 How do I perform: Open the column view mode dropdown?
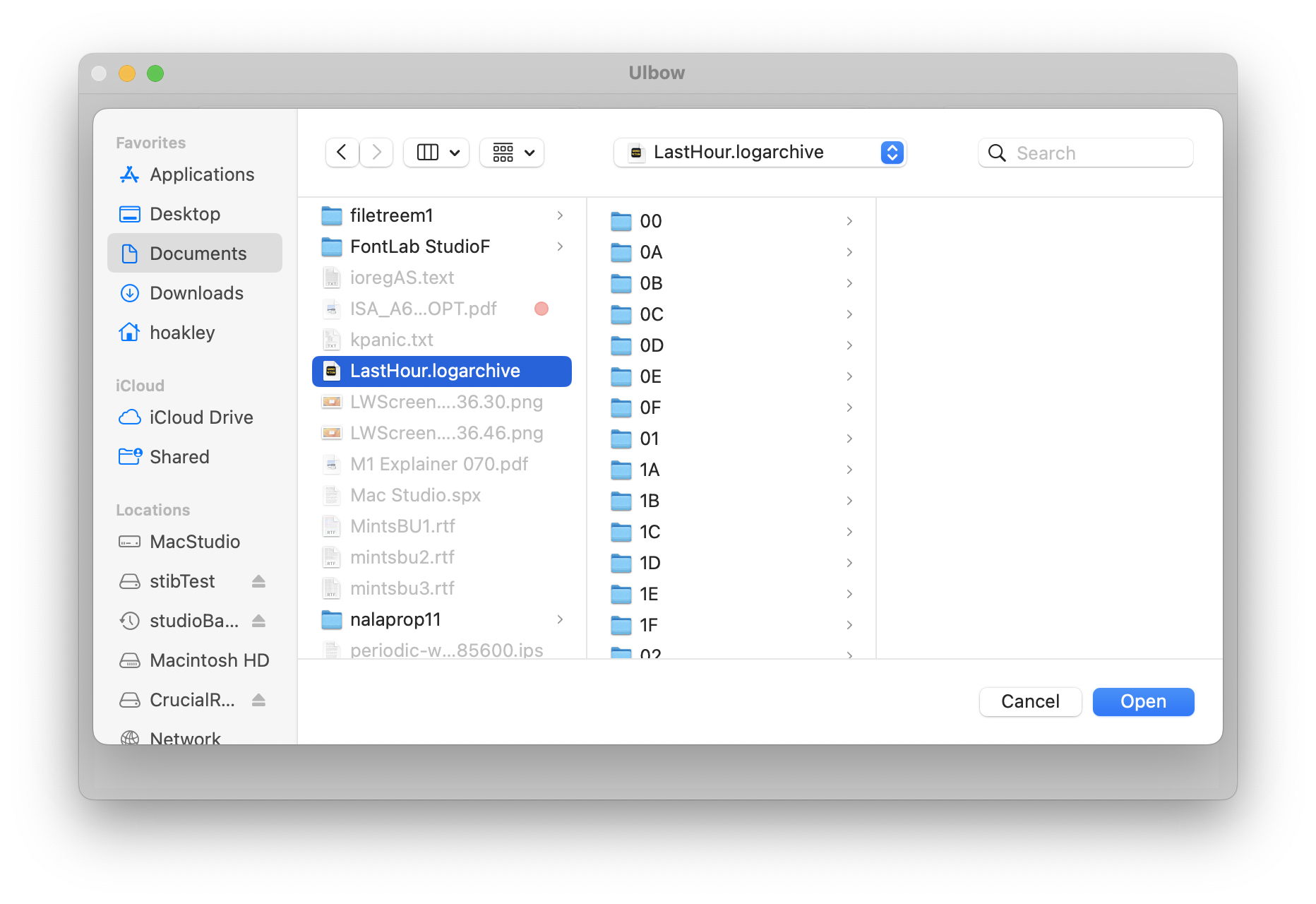436,153
